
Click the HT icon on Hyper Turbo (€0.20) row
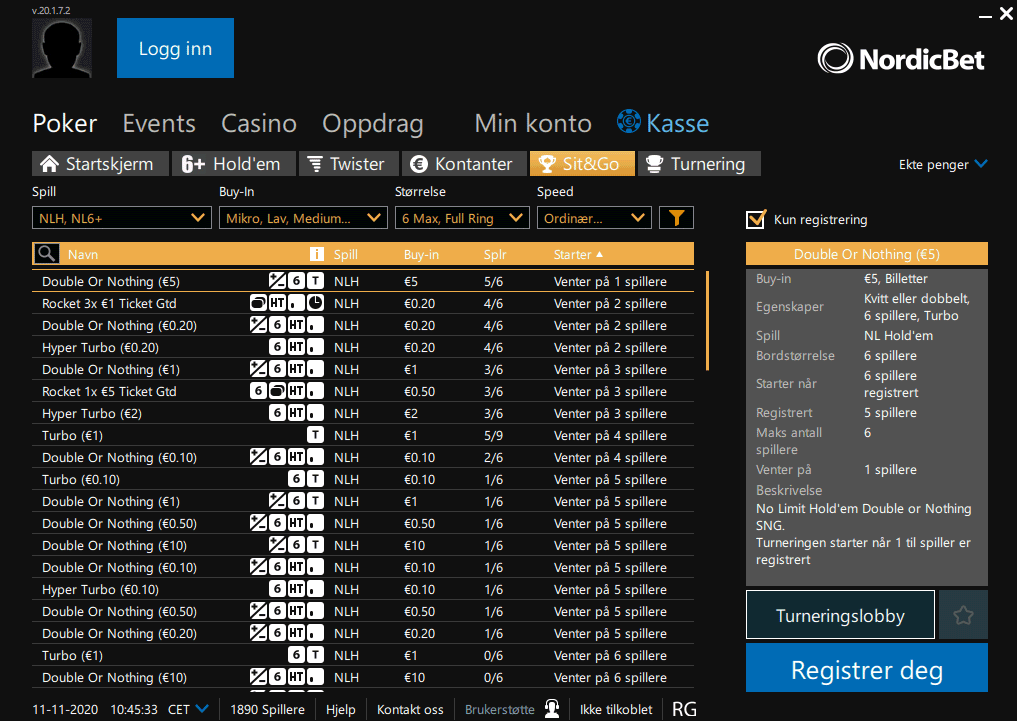pos(296,347)
